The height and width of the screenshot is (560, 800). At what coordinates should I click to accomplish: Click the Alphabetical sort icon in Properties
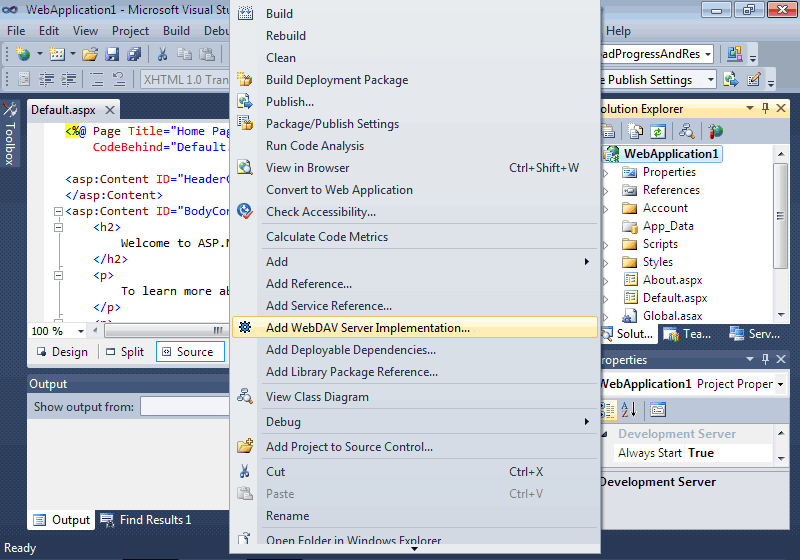[629, 410]
